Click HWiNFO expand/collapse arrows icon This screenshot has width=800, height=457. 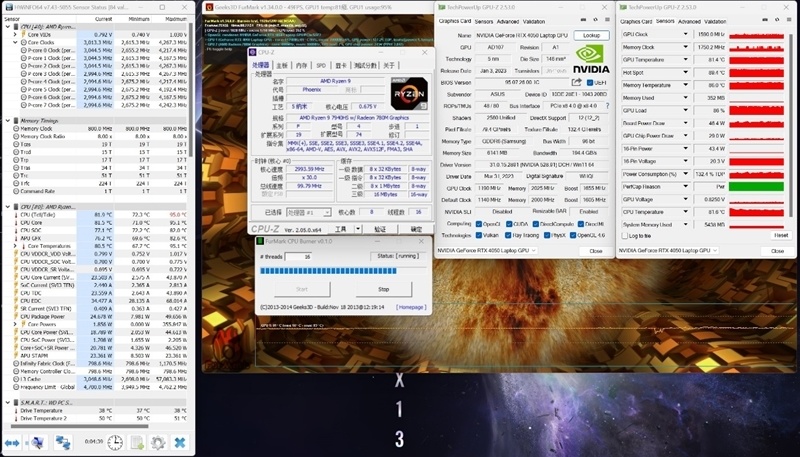click(x=12, y=443)
